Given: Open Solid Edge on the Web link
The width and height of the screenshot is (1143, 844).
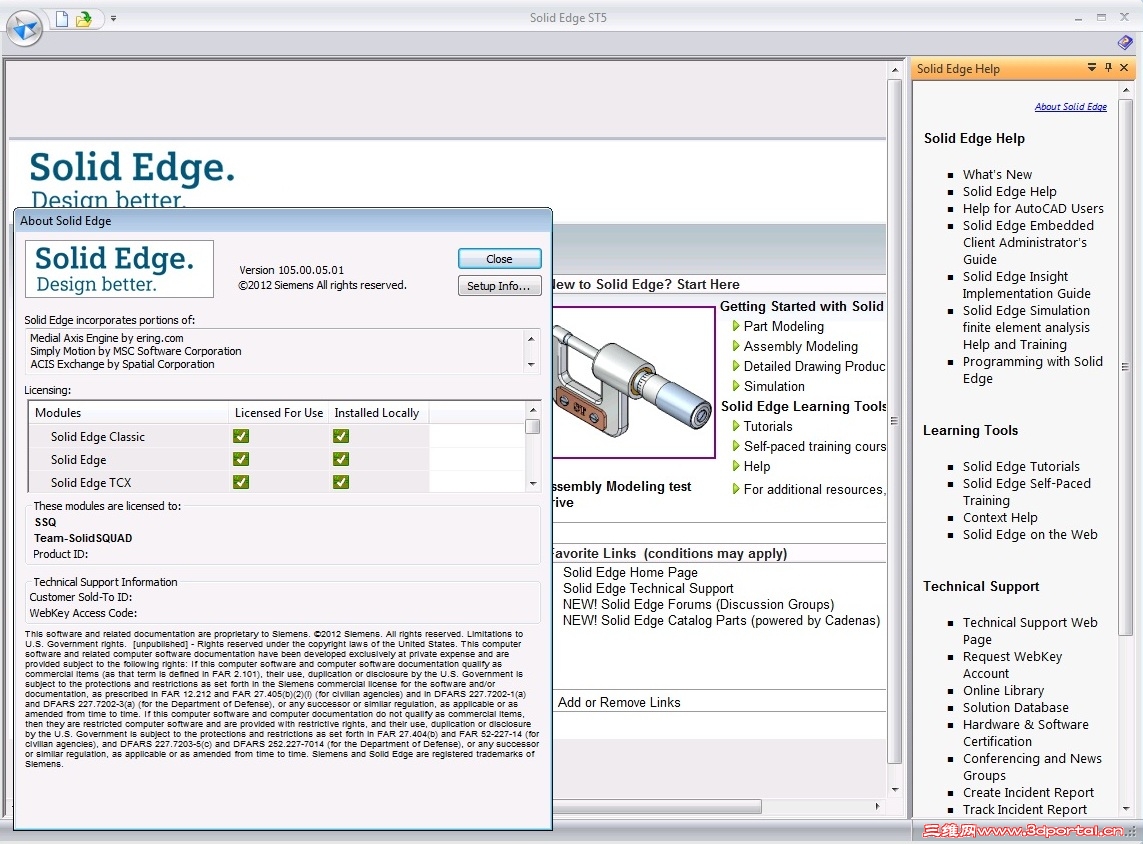Looking at the screenshot, I should point(1030,534).
